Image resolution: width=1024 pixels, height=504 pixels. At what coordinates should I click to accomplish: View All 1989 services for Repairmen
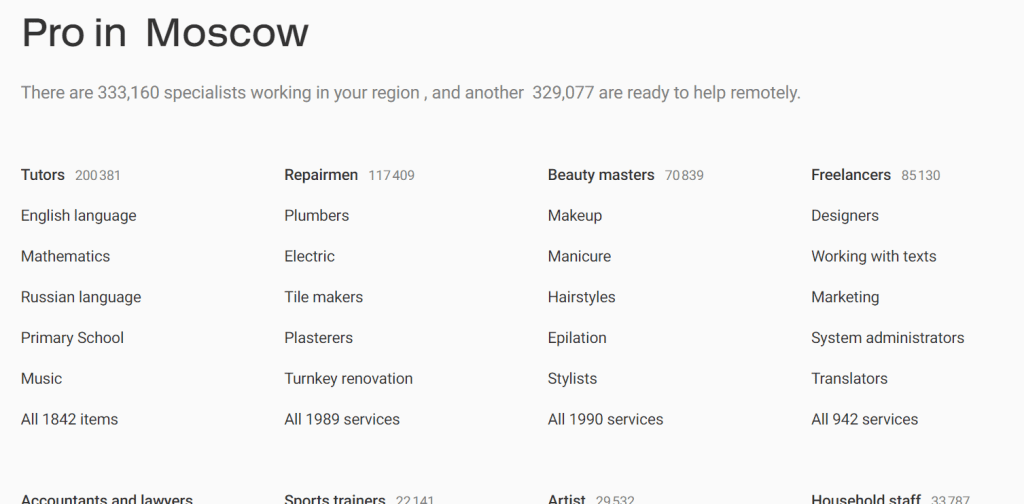click(341, 420)
